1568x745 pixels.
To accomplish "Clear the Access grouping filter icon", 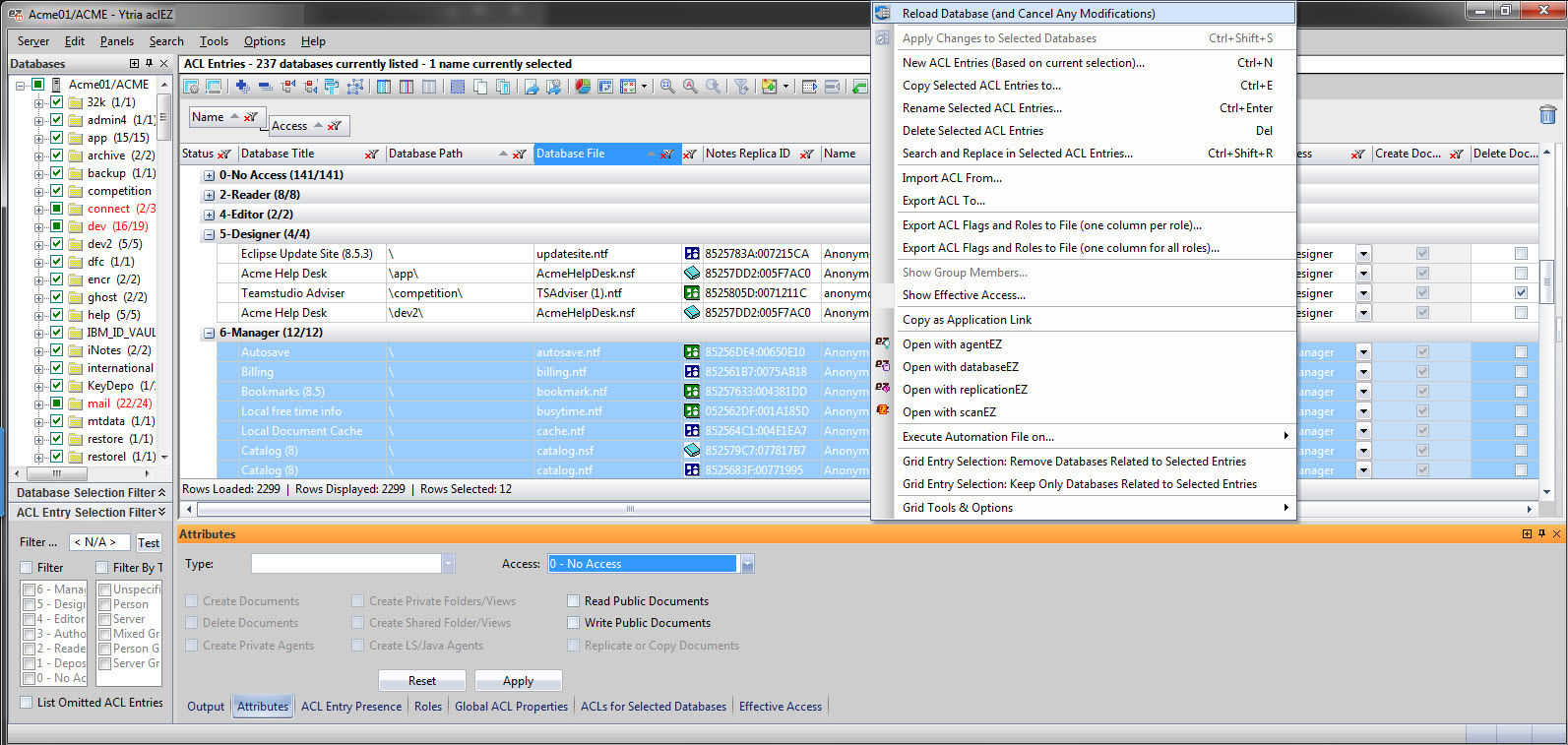I will pos(335,126).
